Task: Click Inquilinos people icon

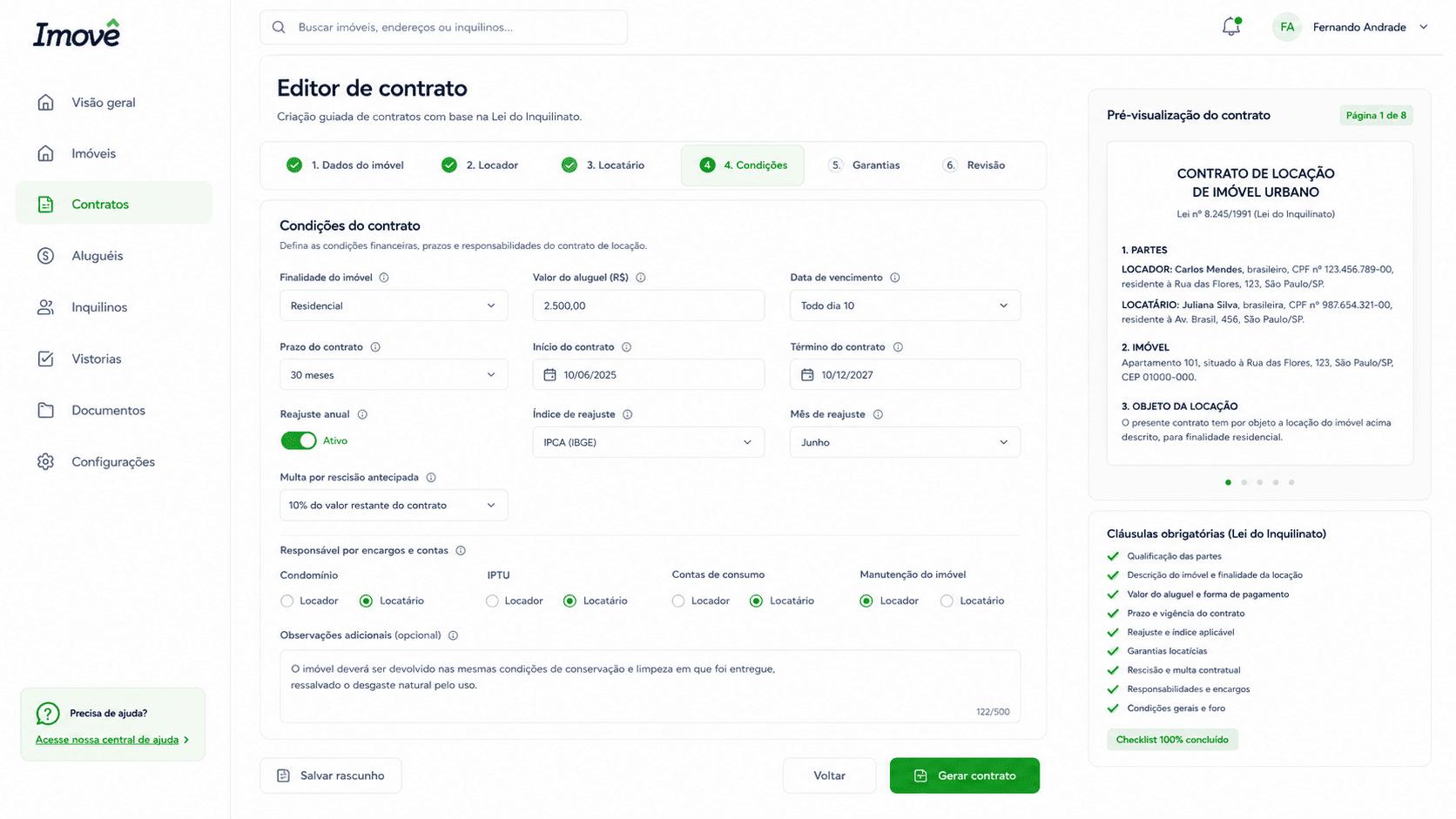Action: point(46,307)
